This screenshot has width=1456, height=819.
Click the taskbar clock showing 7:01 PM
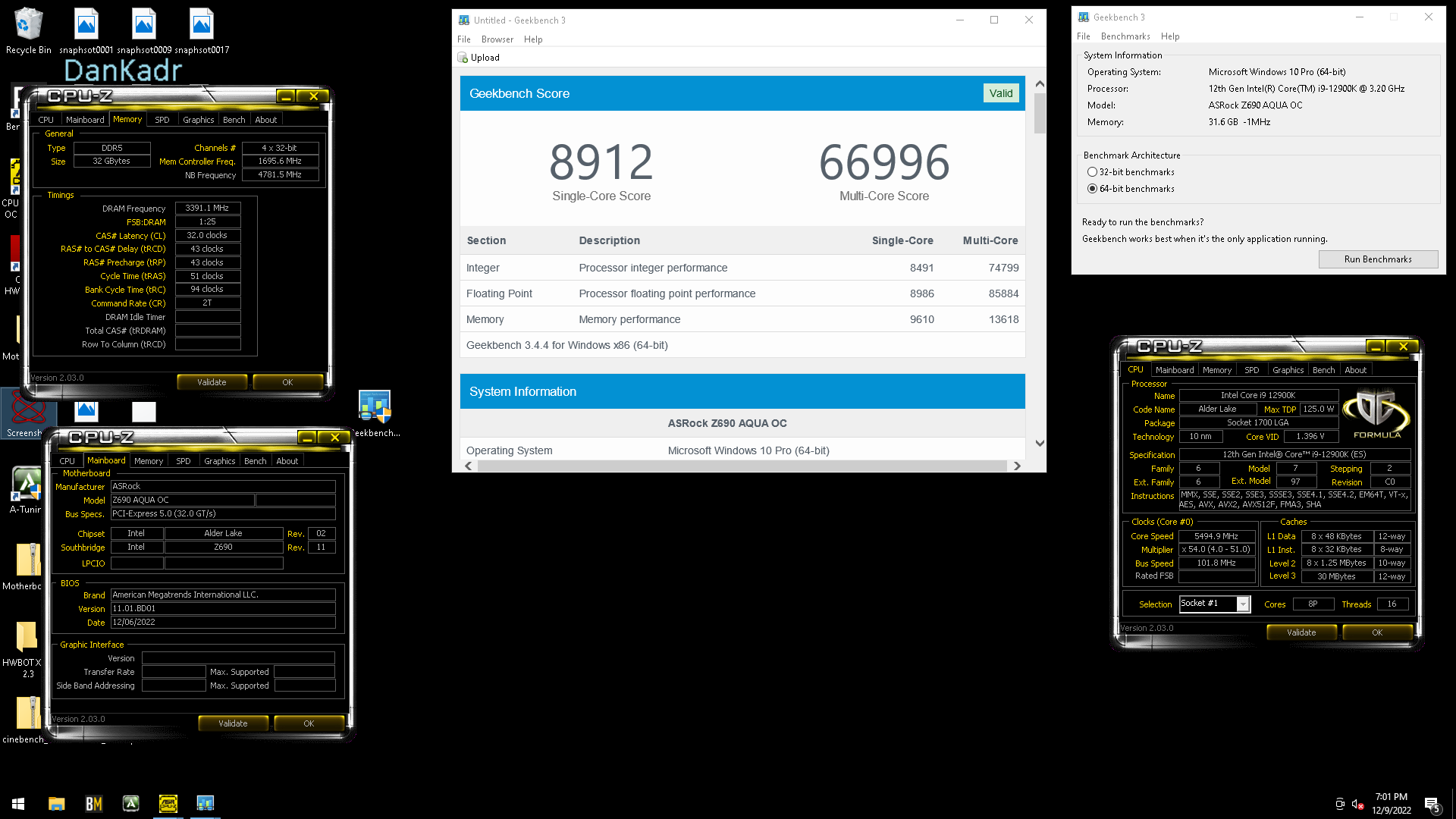(x=1391, y=804)
